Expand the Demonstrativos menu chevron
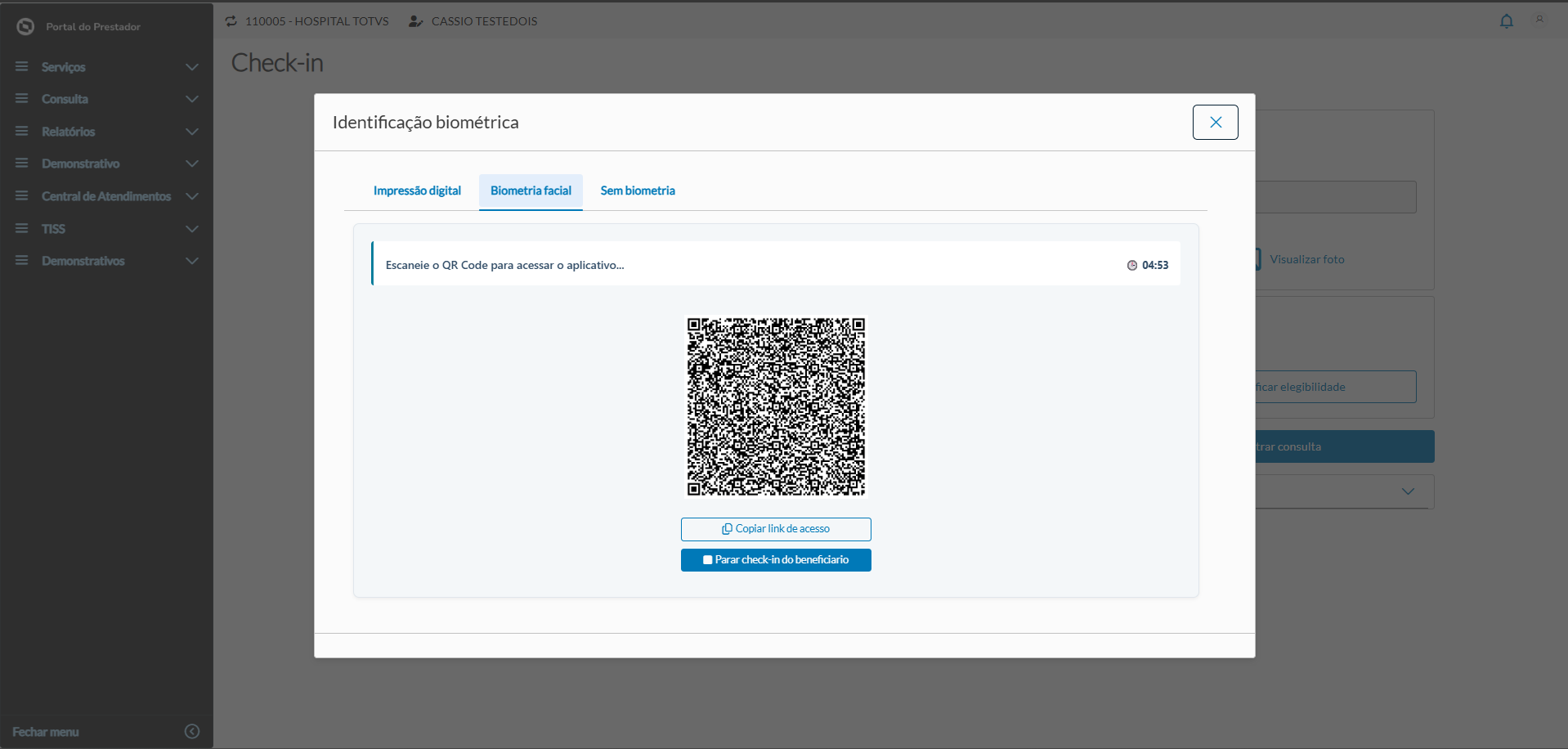1568x749 pixels. [192, 261]
